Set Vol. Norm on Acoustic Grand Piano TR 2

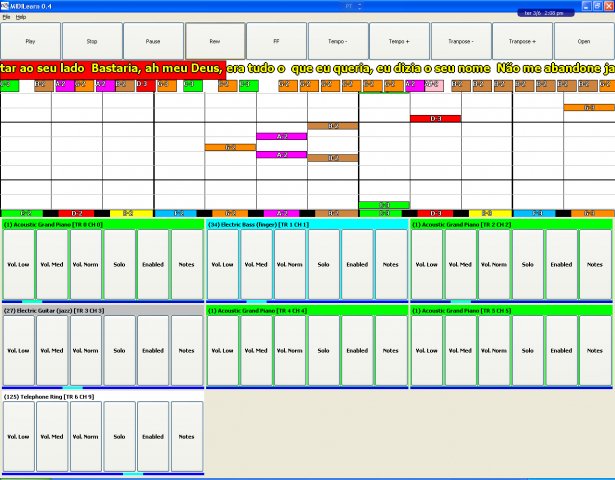click(x=494, y=265)
